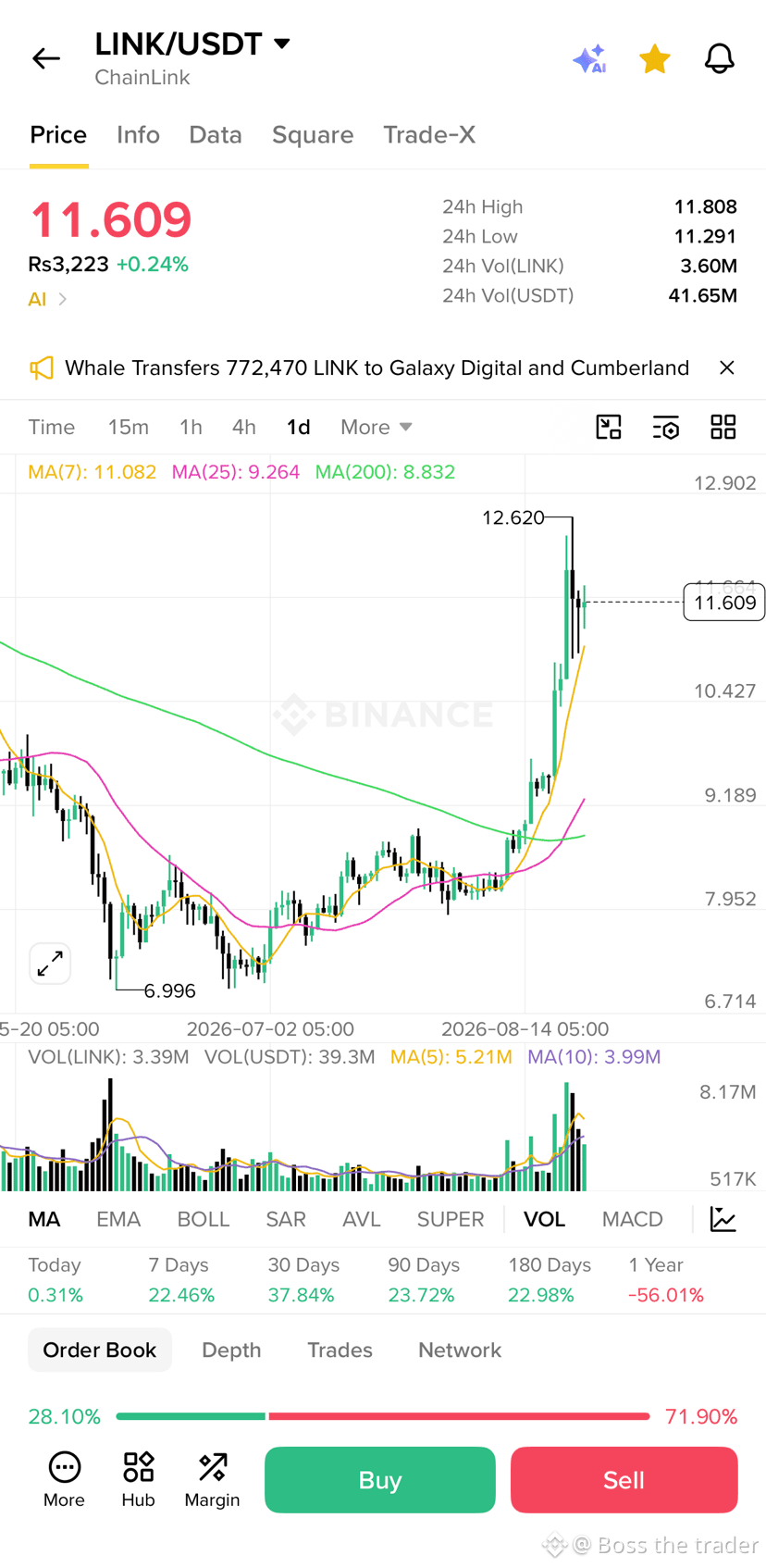Tap the red Sell button
This screenshot has width=766, height=1568.
tap(624, 1480)
